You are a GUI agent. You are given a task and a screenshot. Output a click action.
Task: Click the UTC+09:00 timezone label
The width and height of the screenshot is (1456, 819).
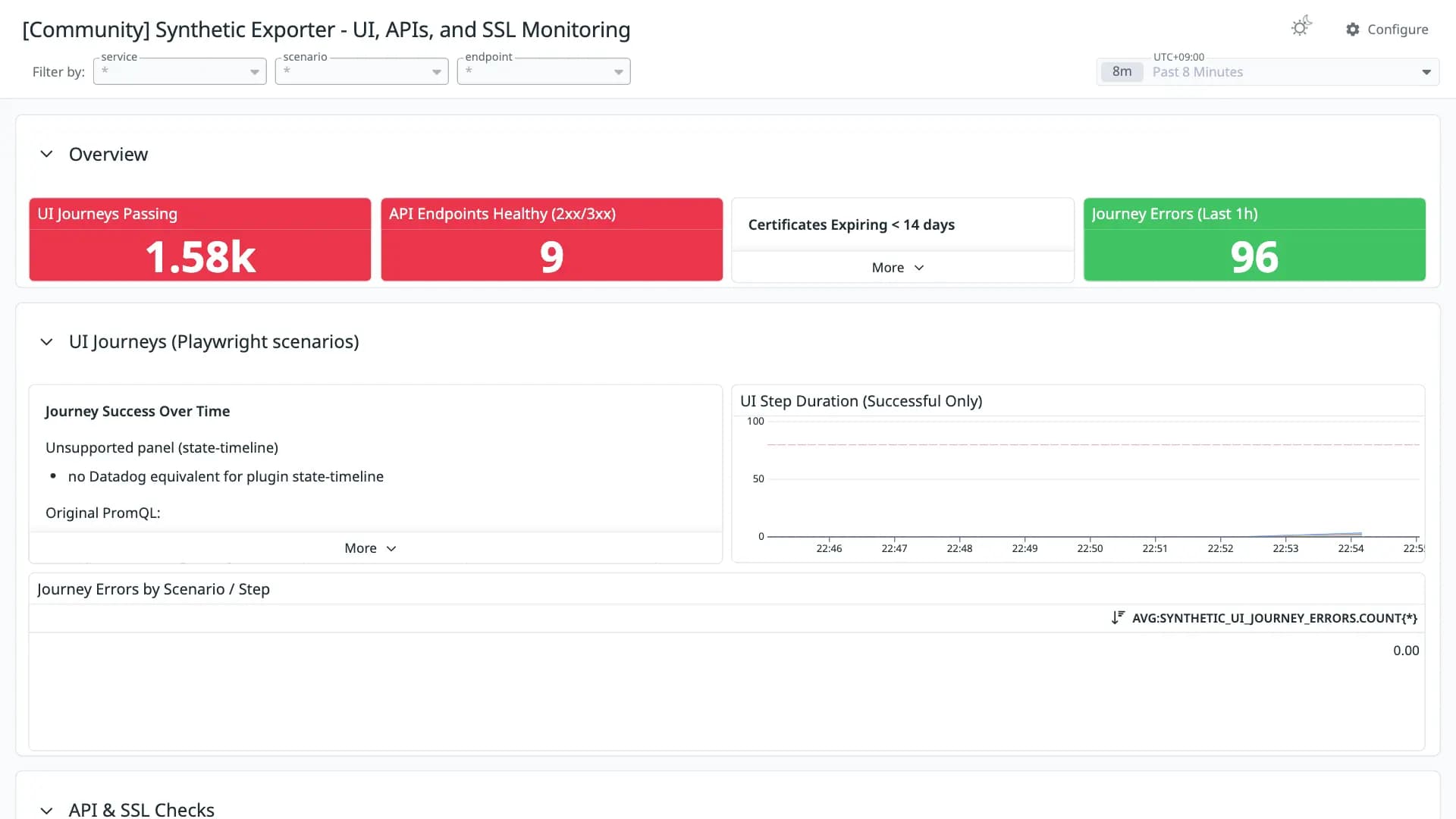(x=1178, y=57)
